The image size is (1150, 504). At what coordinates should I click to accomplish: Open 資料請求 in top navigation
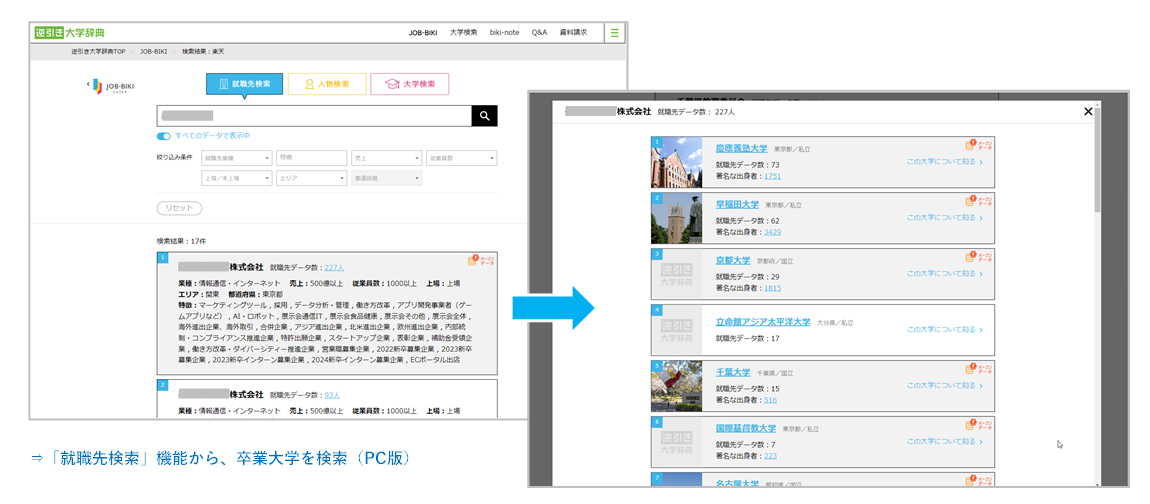coord(573,33)
